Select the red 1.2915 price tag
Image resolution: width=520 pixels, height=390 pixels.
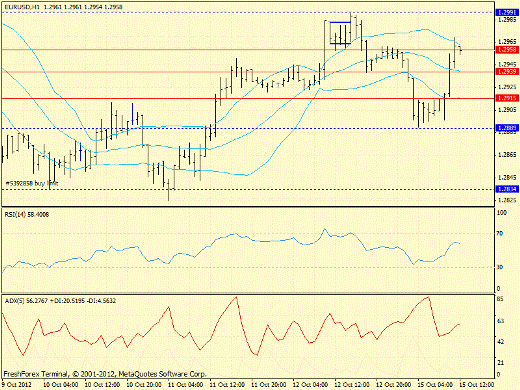coord(507,98)
